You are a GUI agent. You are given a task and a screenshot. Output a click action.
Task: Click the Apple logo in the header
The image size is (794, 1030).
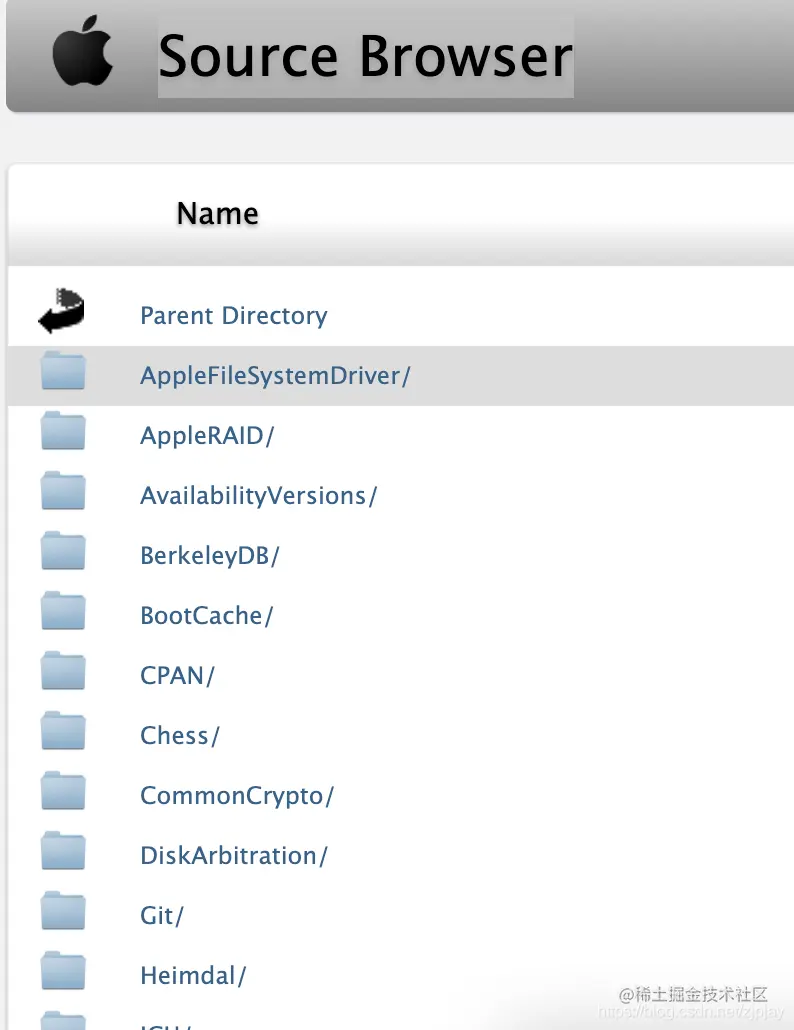click(x=83, y=51)
